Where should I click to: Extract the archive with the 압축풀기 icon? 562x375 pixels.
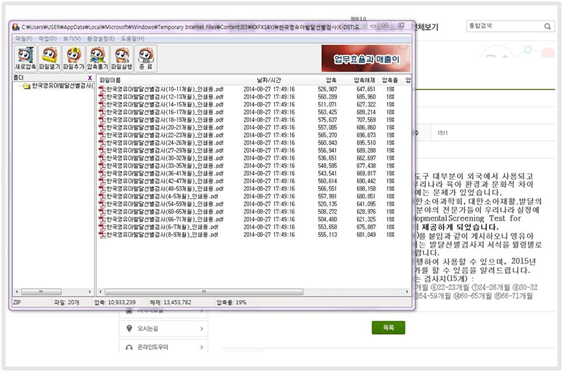(x=97, y=58)
